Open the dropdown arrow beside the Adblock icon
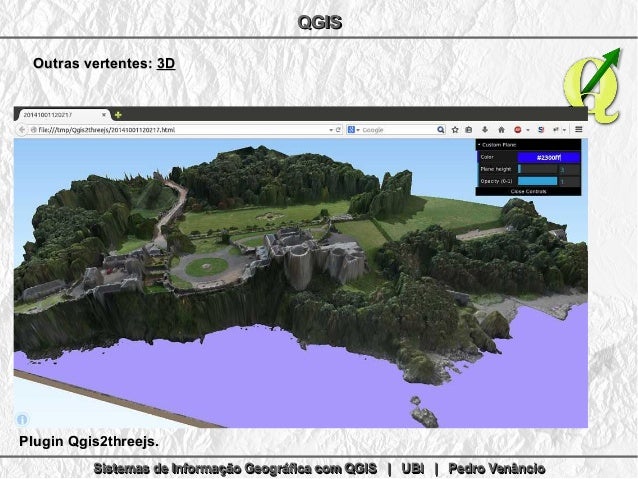Viewport: 638px width, 479px height. 528,130
